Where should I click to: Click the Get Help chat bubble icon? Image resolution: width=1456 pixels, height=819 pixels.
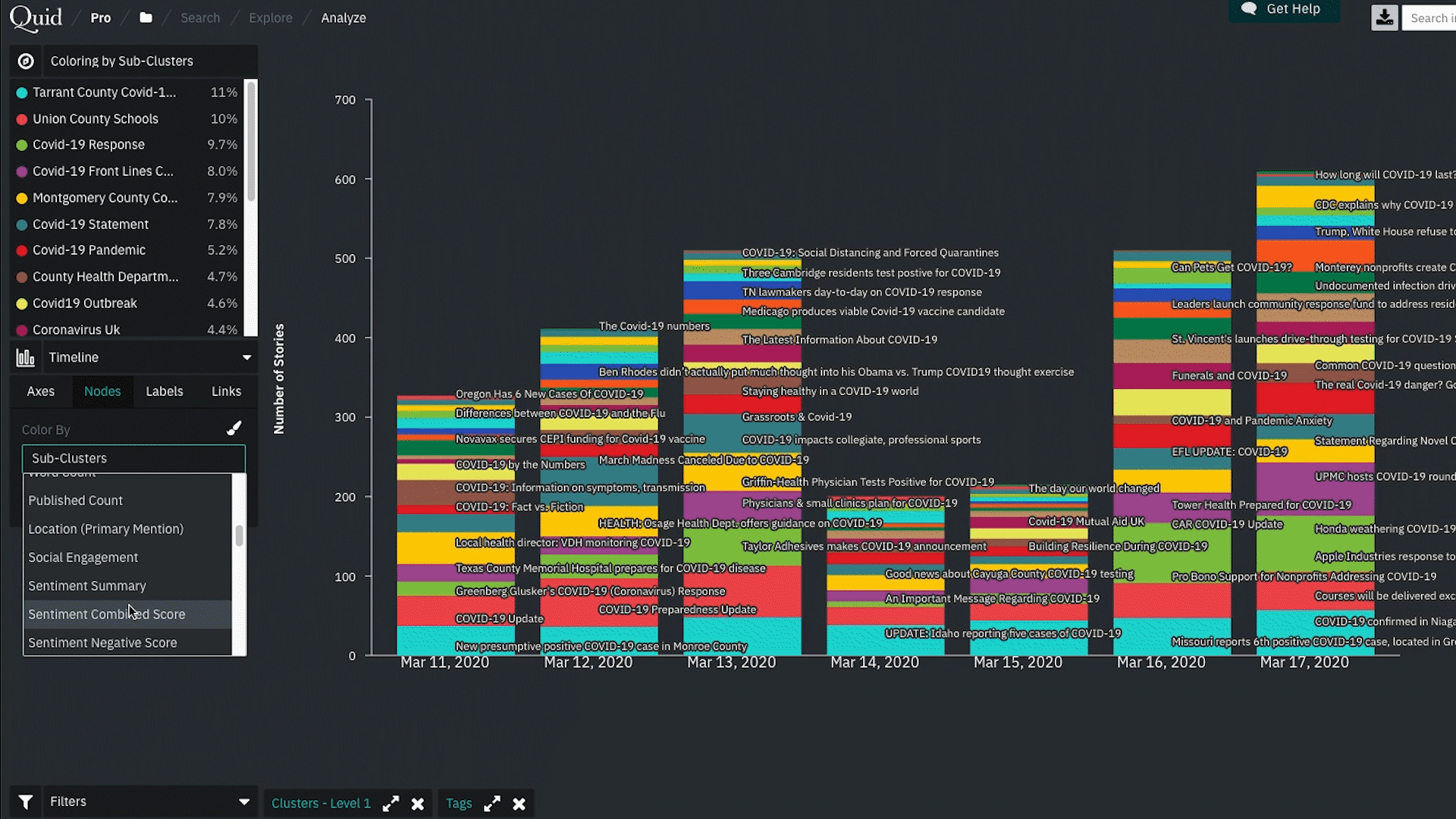click(1250, 9)
